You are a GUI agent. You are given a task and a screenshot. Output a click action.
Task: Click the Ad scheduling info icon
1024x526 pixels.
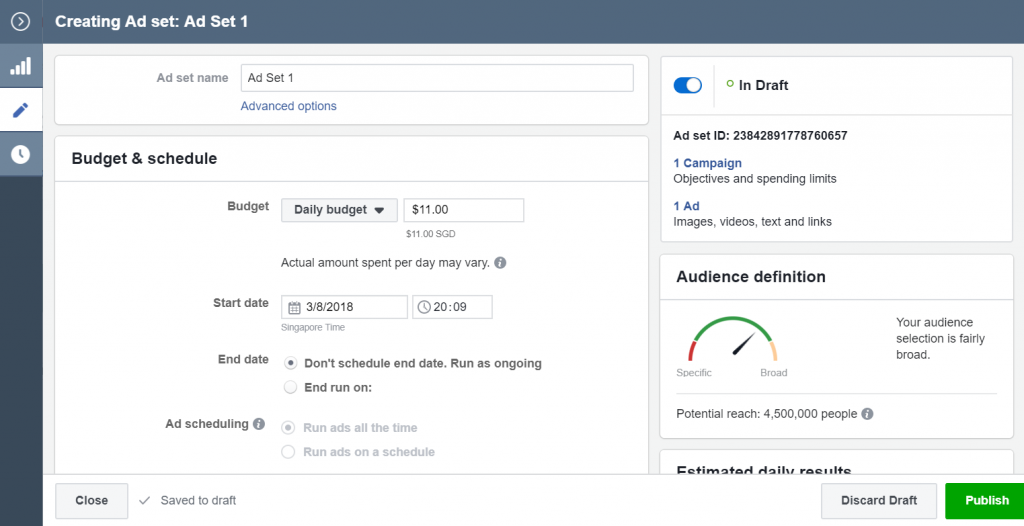coord(259,424)
